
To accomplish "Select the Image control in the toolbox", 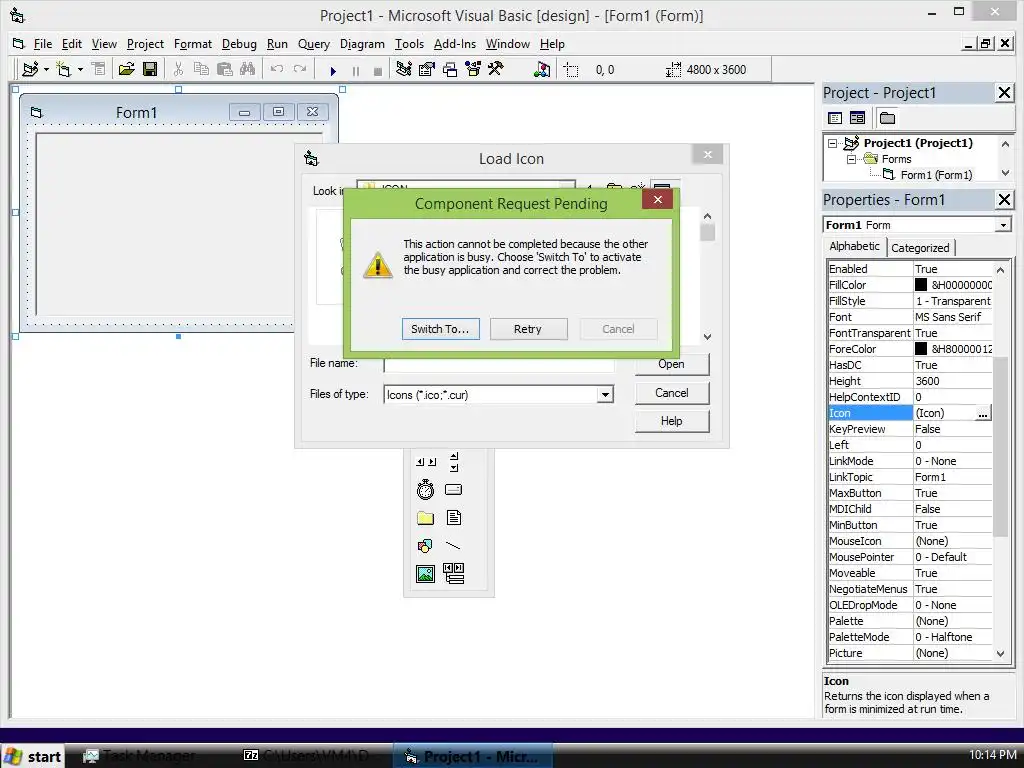I will (425, 573).
